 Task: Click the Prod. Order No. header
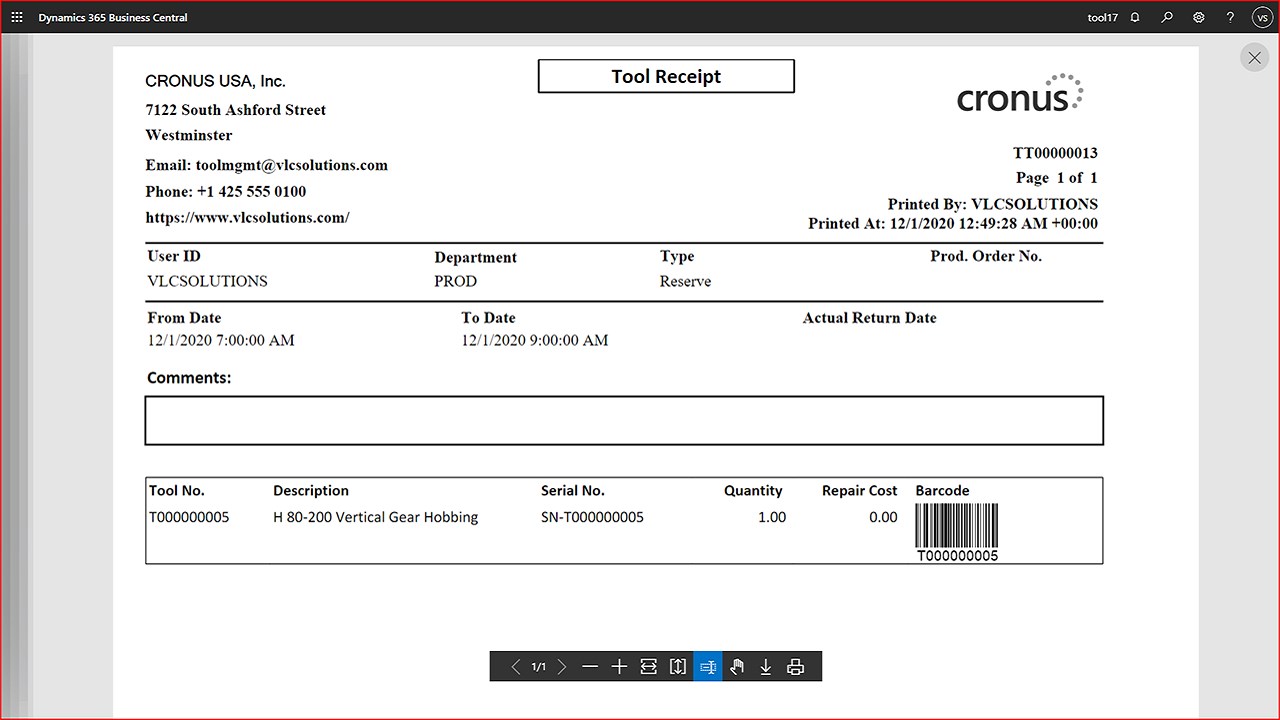coord(986,256)
